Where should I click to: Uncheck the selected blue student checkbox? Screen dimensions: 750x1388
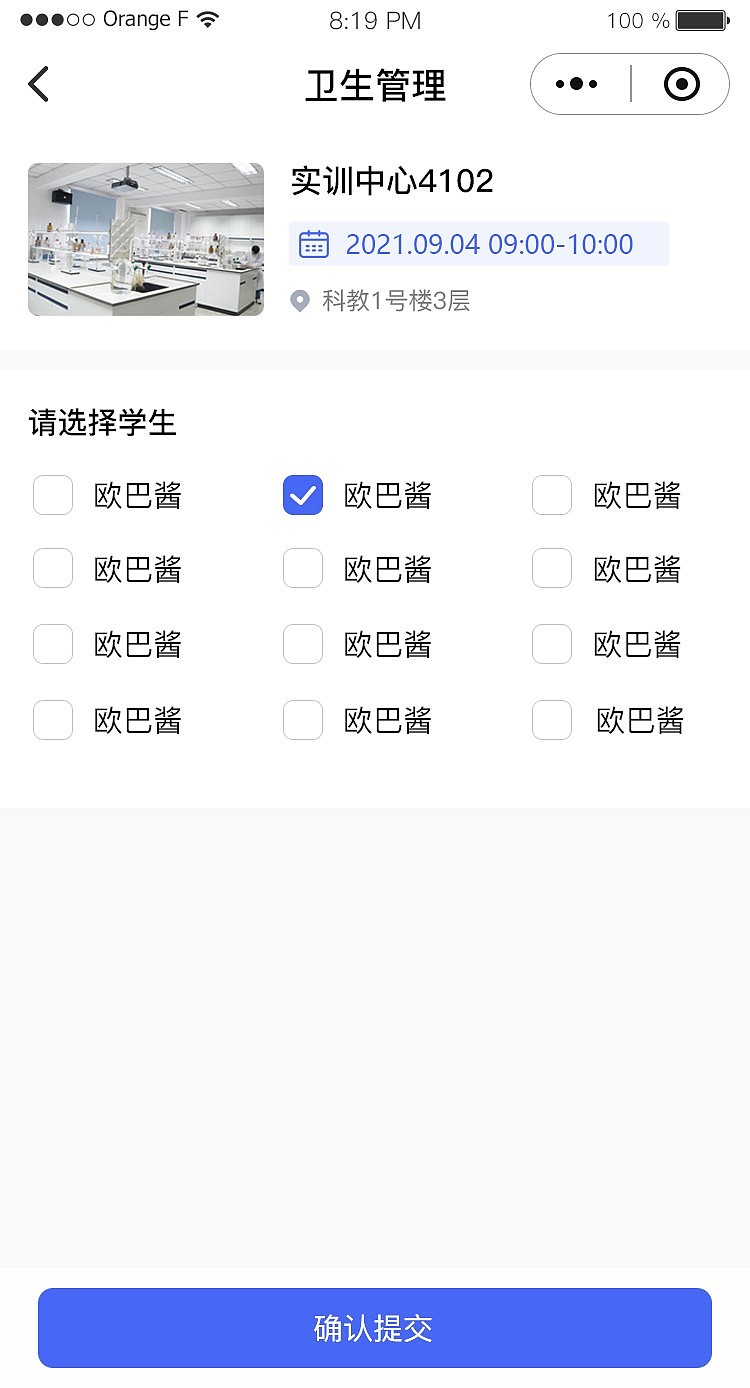tap(303, 495)
